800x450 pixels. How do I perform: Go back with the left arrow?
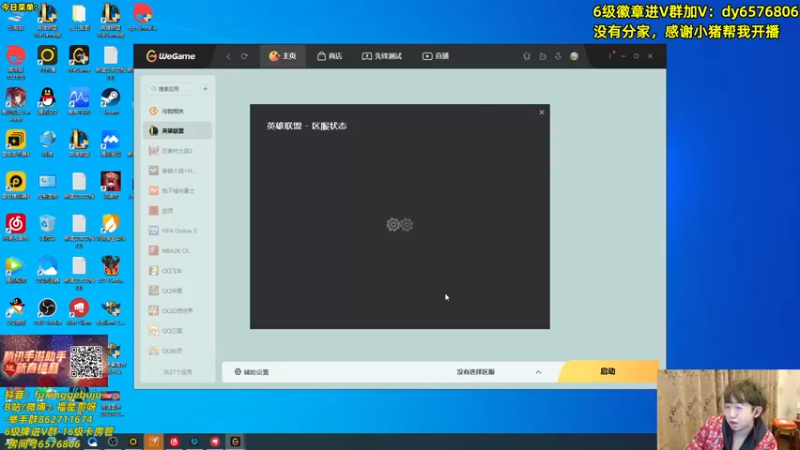[x=229, y=56]
